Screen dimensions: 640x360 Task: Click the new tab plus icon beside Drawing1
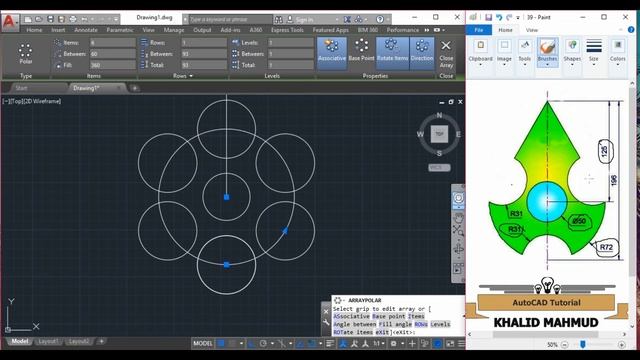tap(134, 88)
